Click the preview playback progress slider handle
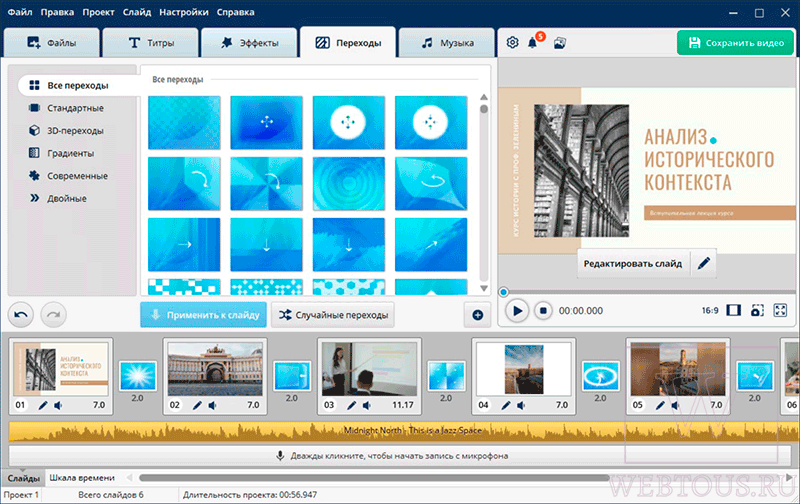This screenshot has height=504, width=800. coord(504,292)
